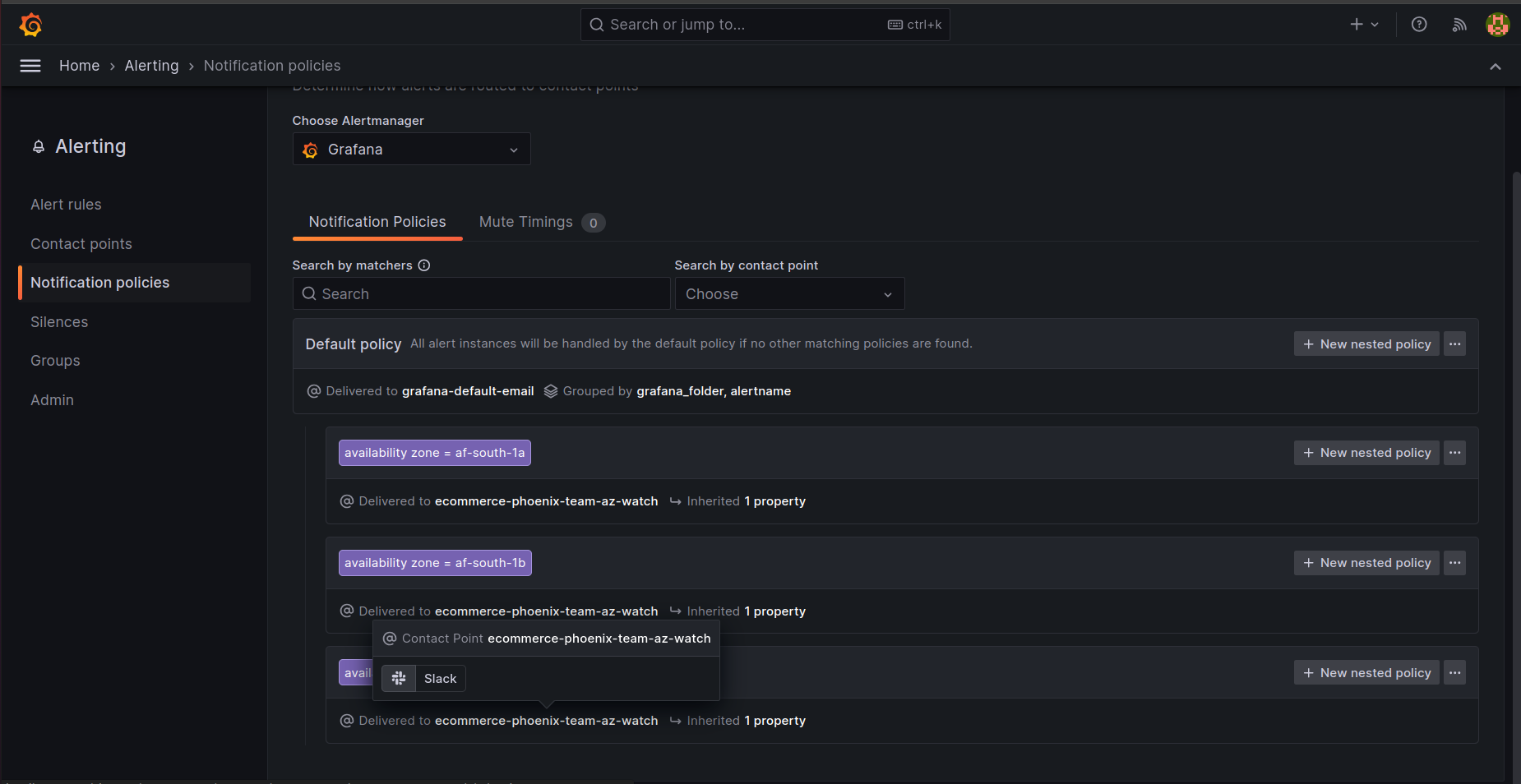Switch to the Mute Timings tab
The width and height of the screenshot is (1521, 784).
pos(525,222)
